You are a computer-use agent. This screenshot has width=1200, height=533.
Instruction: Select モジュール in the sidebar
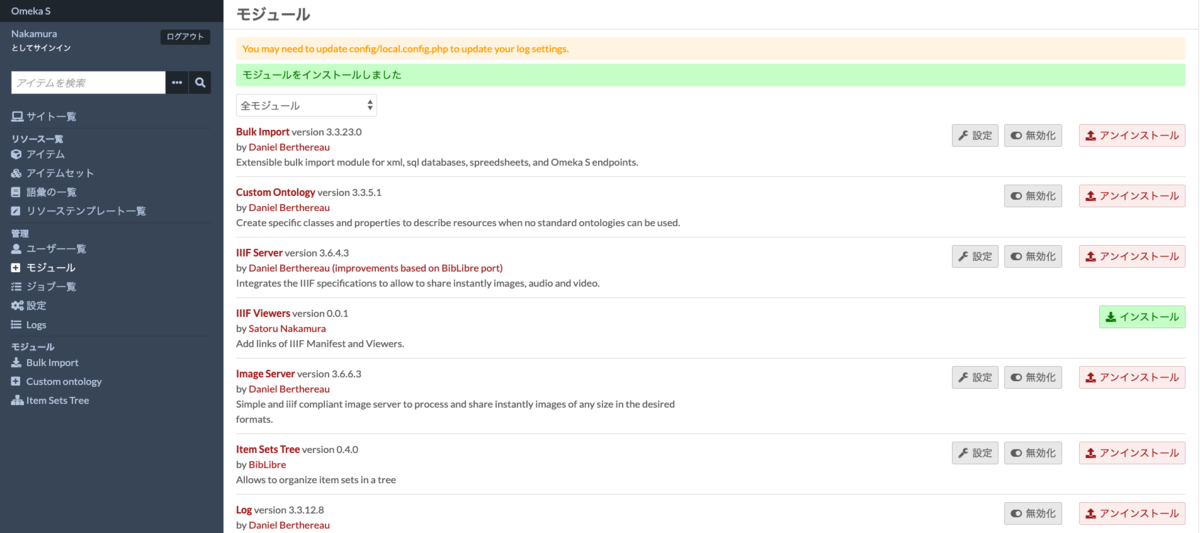[x=42, y=267]
